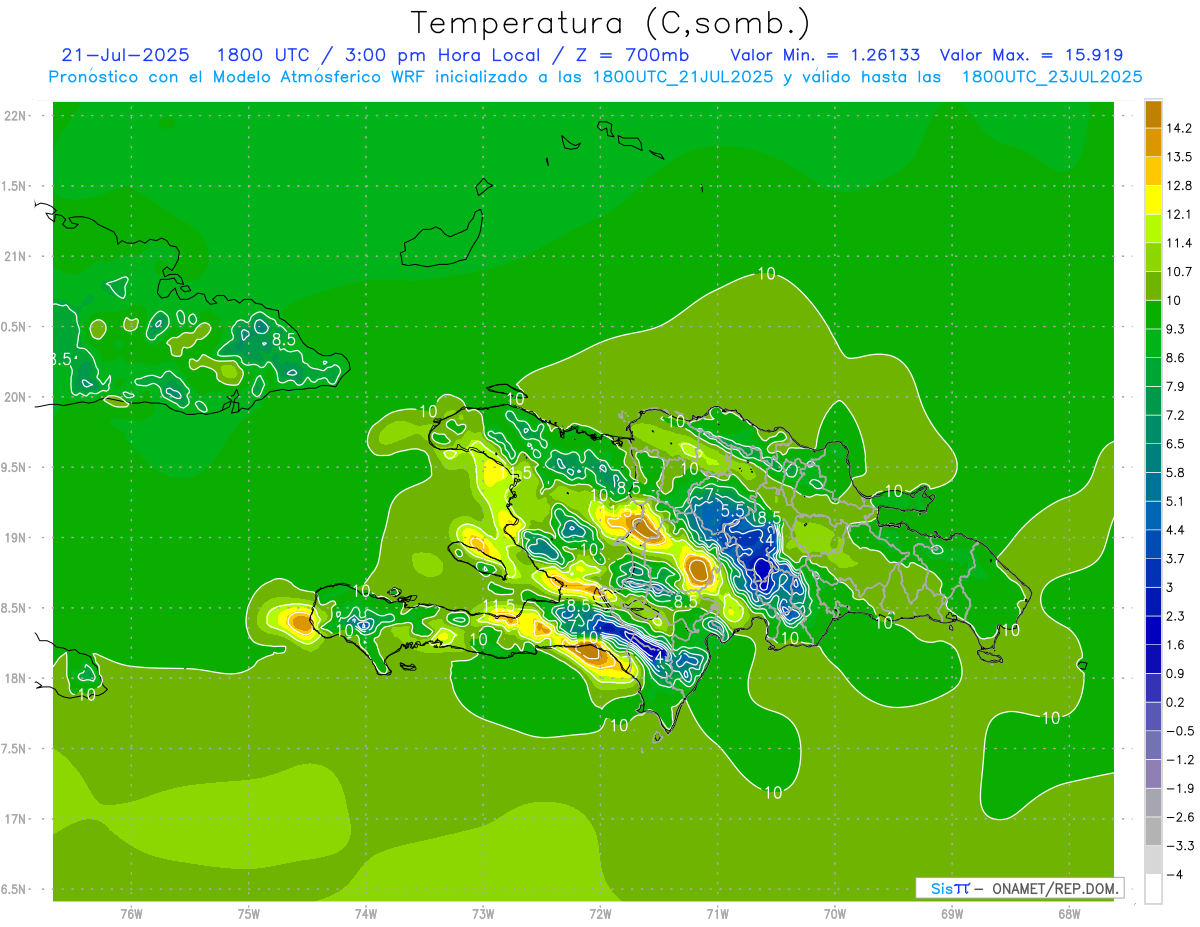Click the color bar value "7.9"
The width and height of the screenshot is (1200, 927).
[x=1174, y=386]
